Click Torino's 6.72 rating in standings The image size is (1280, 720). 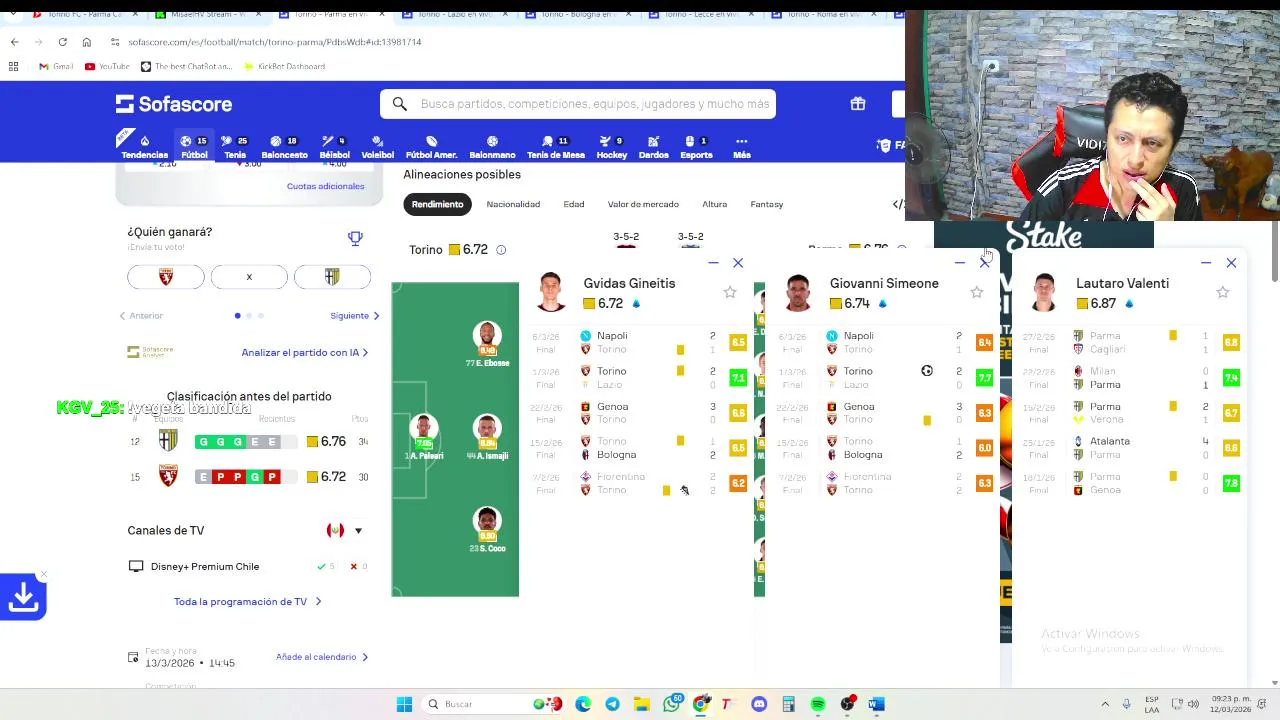point(326,477)
